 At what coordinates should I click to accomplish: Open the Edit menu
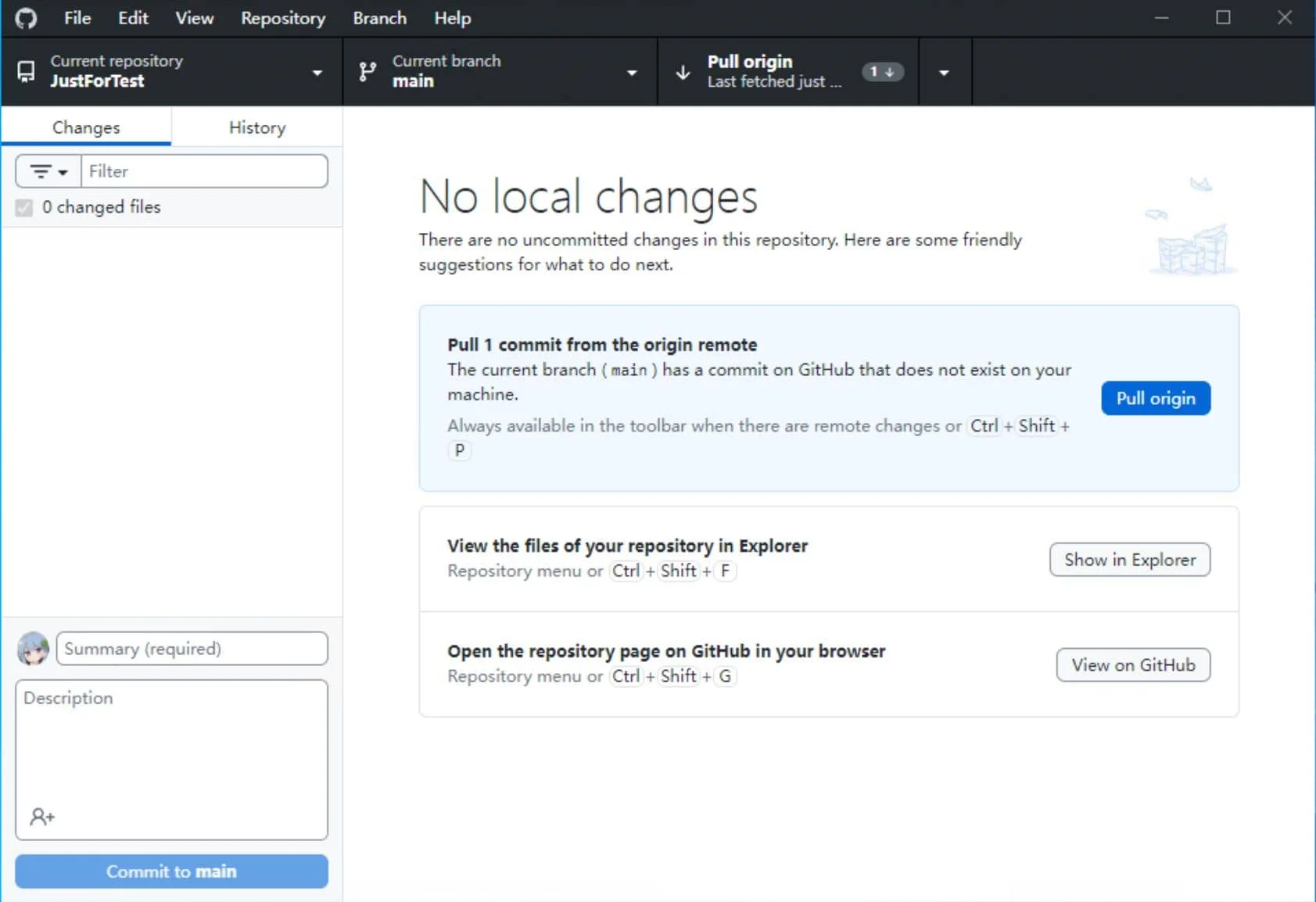(x=133, y=18)
